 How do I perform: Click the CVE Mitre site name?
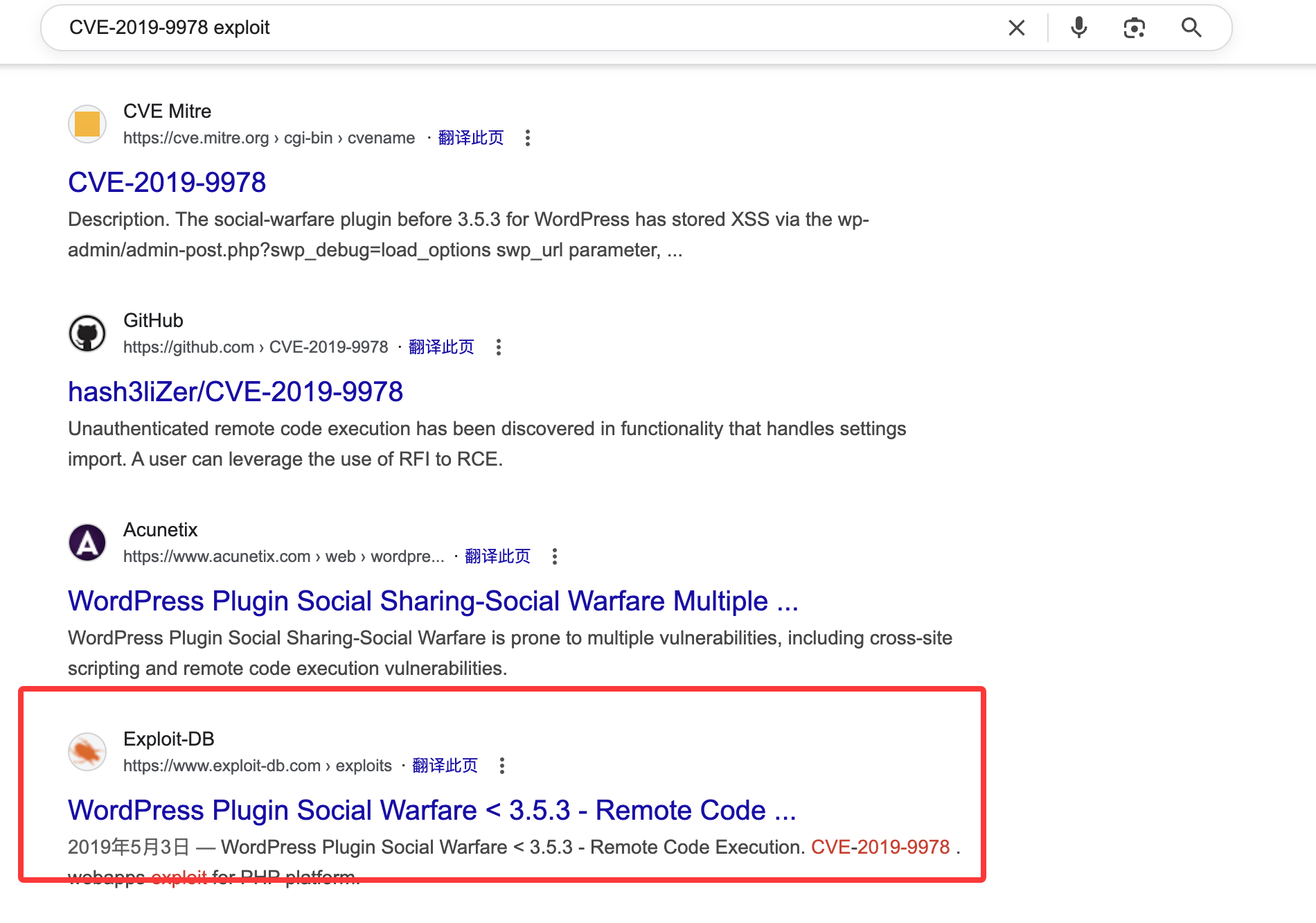167,112
